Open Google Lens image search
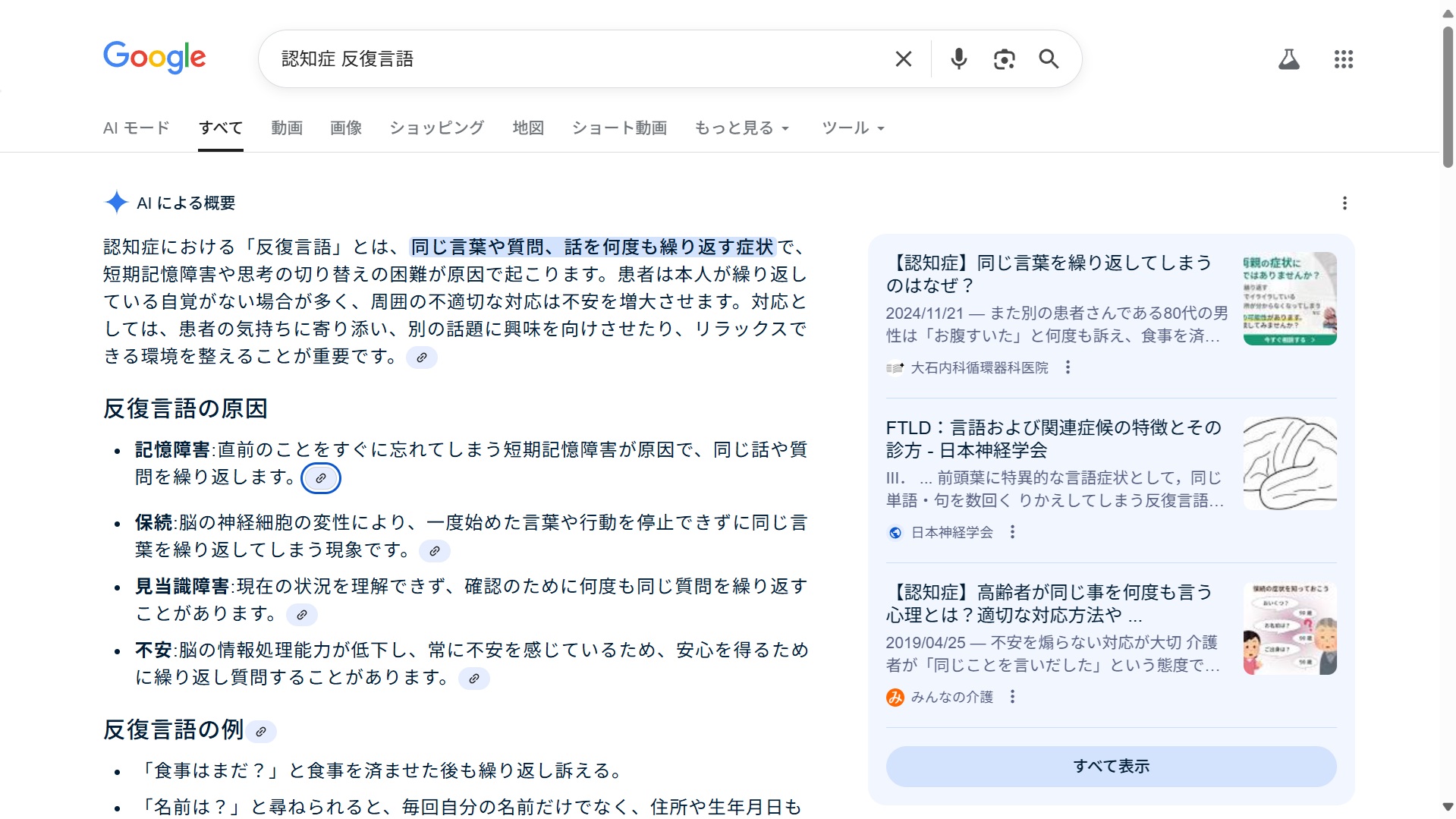Screen dimensions: 1456x819 pos(1004,59)
